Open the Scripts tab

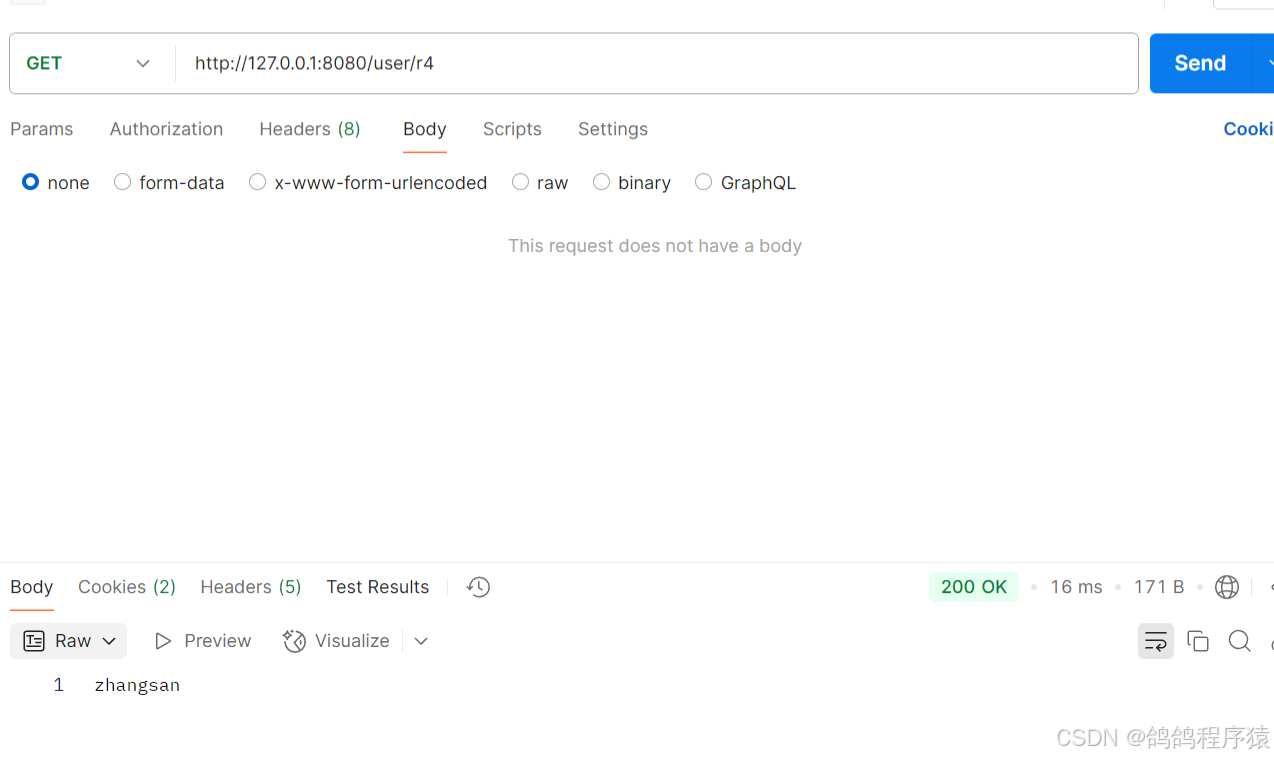(512, 129)
